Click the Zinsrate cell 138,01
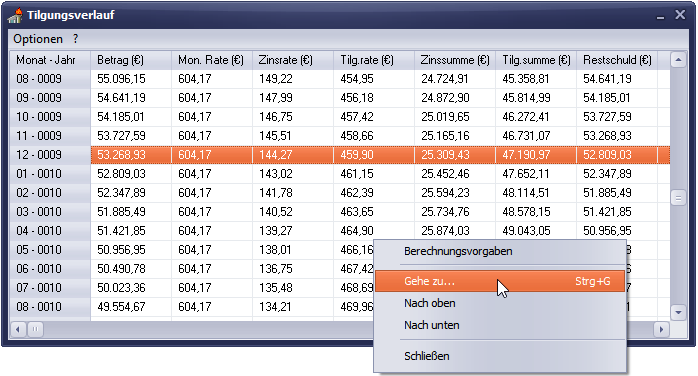 click(293, 250)
